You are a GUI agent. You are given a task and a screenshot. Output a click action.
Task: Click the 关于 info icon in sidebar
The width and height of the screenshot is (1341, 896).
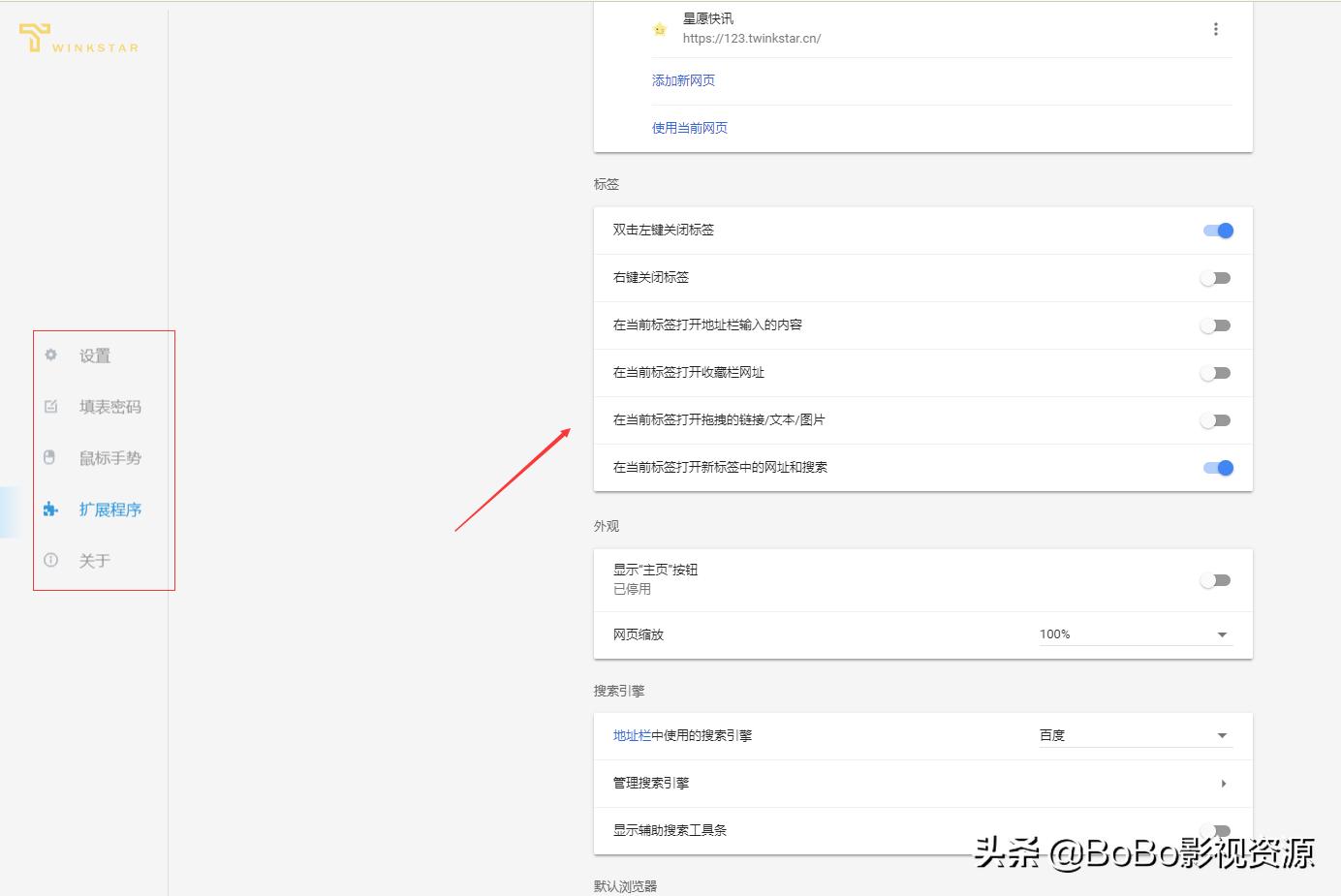pos(49,560)
